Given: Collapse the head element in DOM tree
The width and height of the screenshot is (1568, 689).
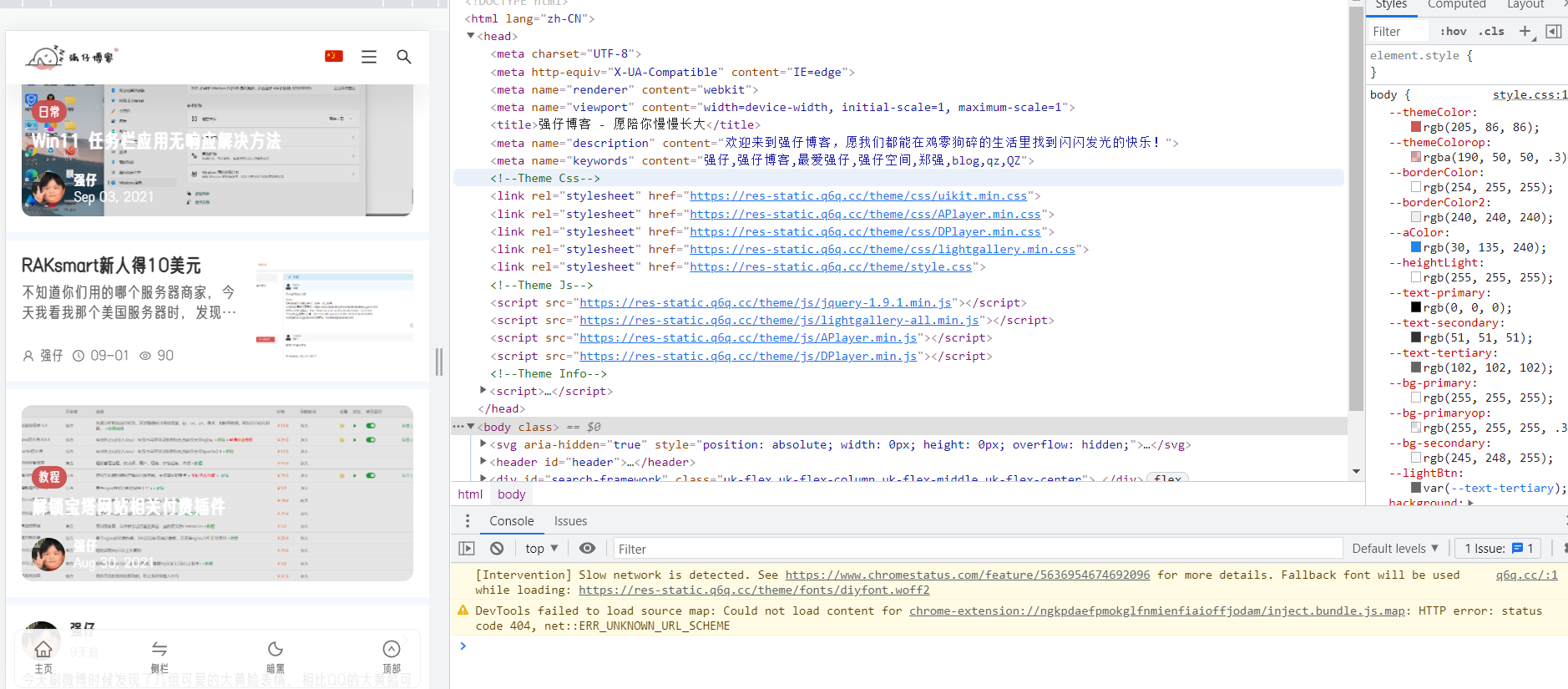Looking at the screenshot, I should point(471,36).
